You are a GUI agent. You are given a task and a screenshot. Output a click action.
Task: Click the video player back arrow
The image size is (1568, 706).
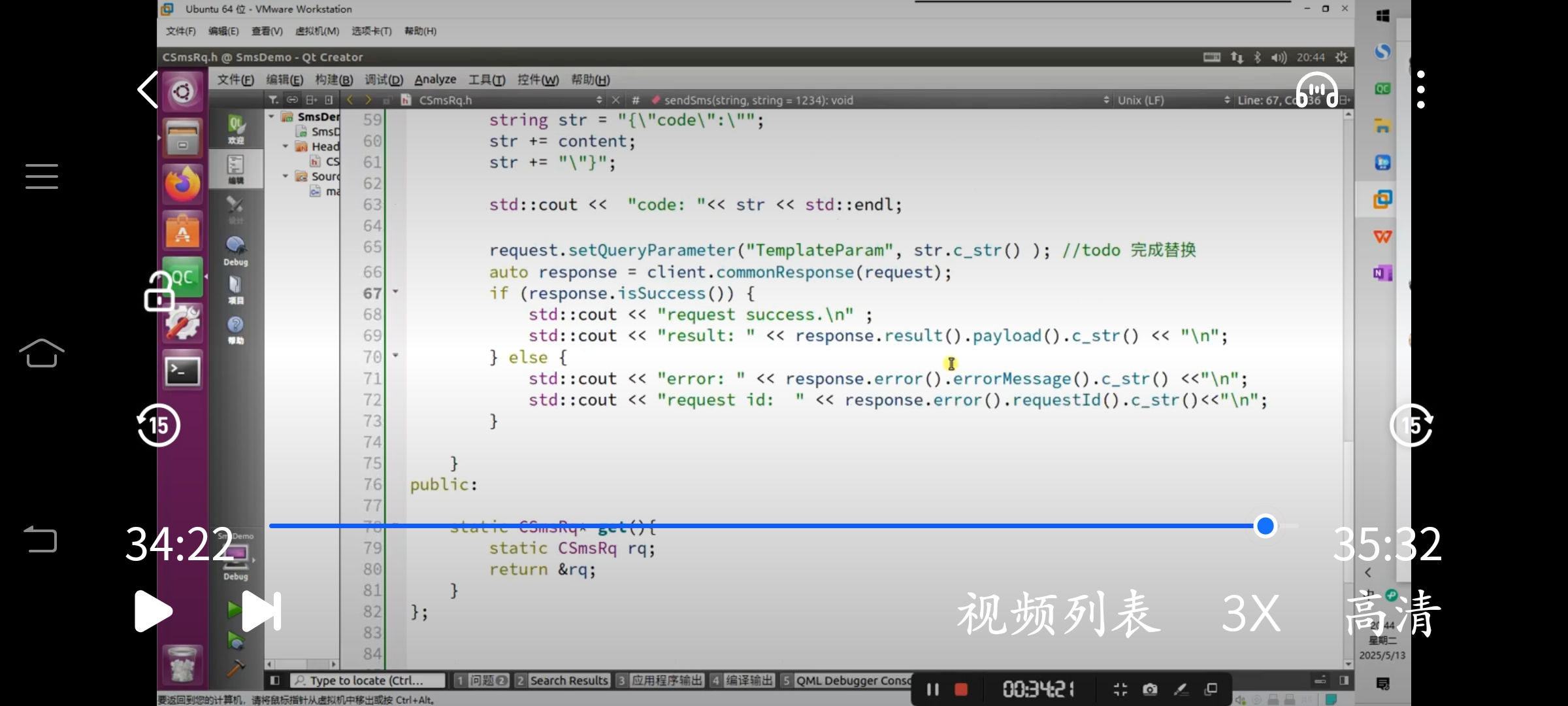click(x=148, y=90)
